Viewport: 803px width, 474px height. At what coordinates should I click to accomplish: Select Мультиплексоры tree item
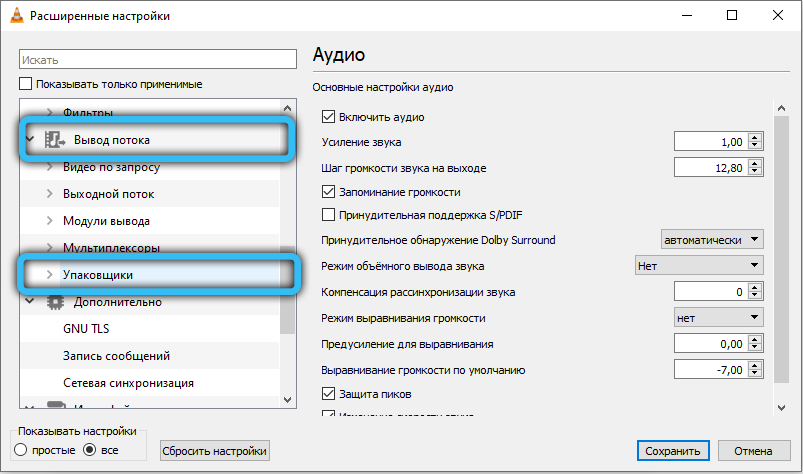coord(111,248)
